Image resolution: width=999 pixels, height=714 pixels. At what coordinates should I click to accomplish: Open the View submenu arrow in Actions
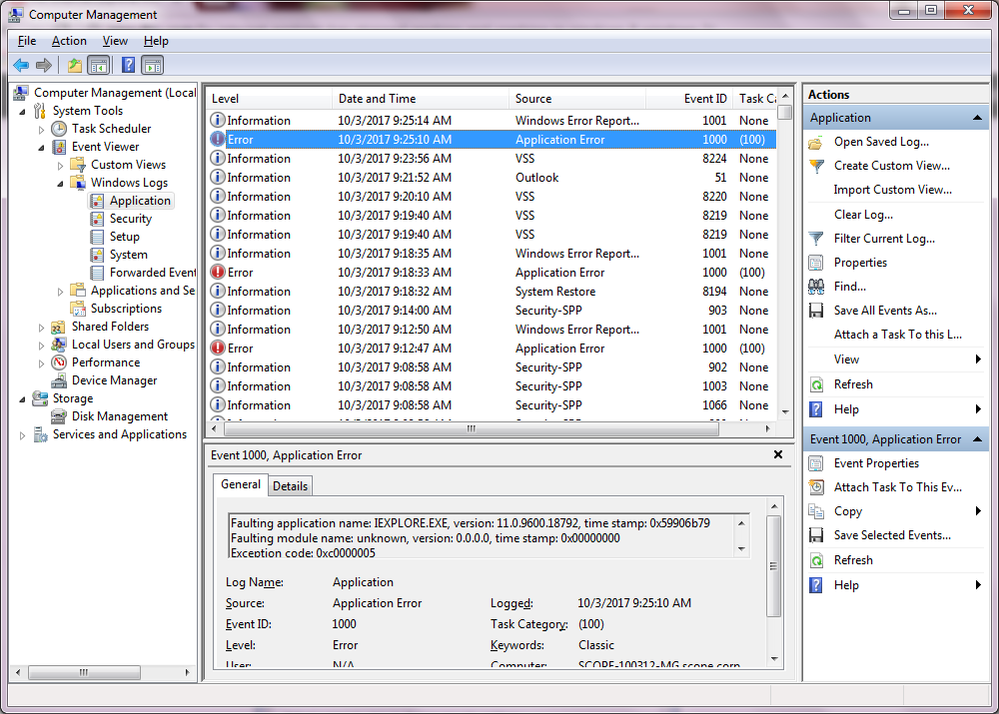(x=978, y=359)
